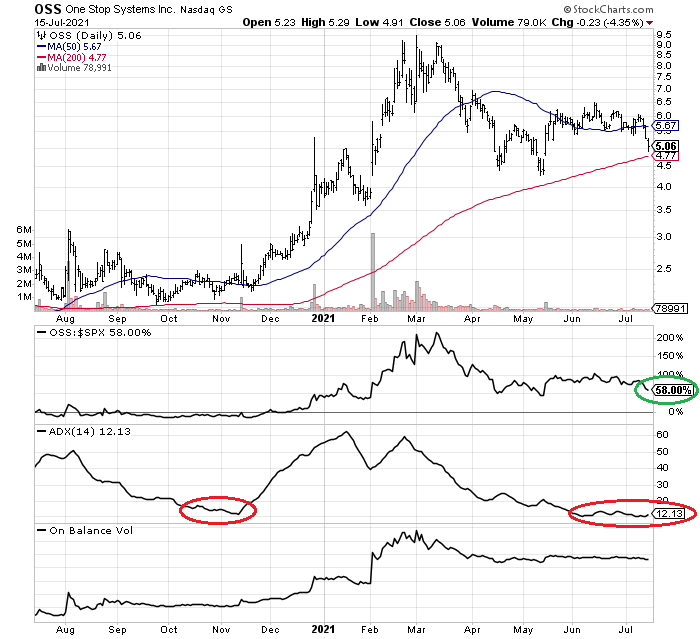Click the bold 5.06 last-price tag
Image resolution: width=700 pixels, height=639 pixels.
click(x=666, y=146)
